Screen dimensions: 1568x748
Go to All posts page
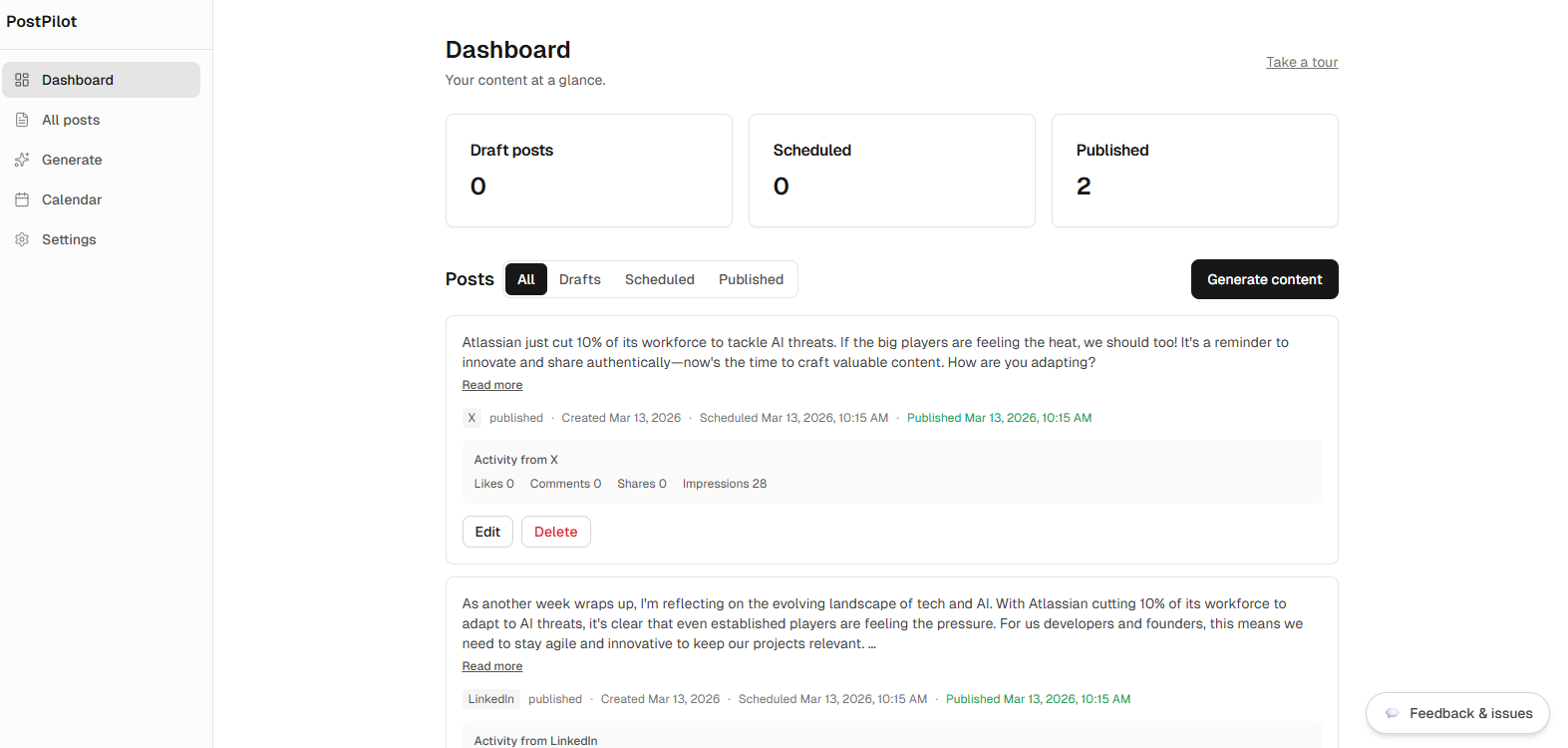coord(101,120)
